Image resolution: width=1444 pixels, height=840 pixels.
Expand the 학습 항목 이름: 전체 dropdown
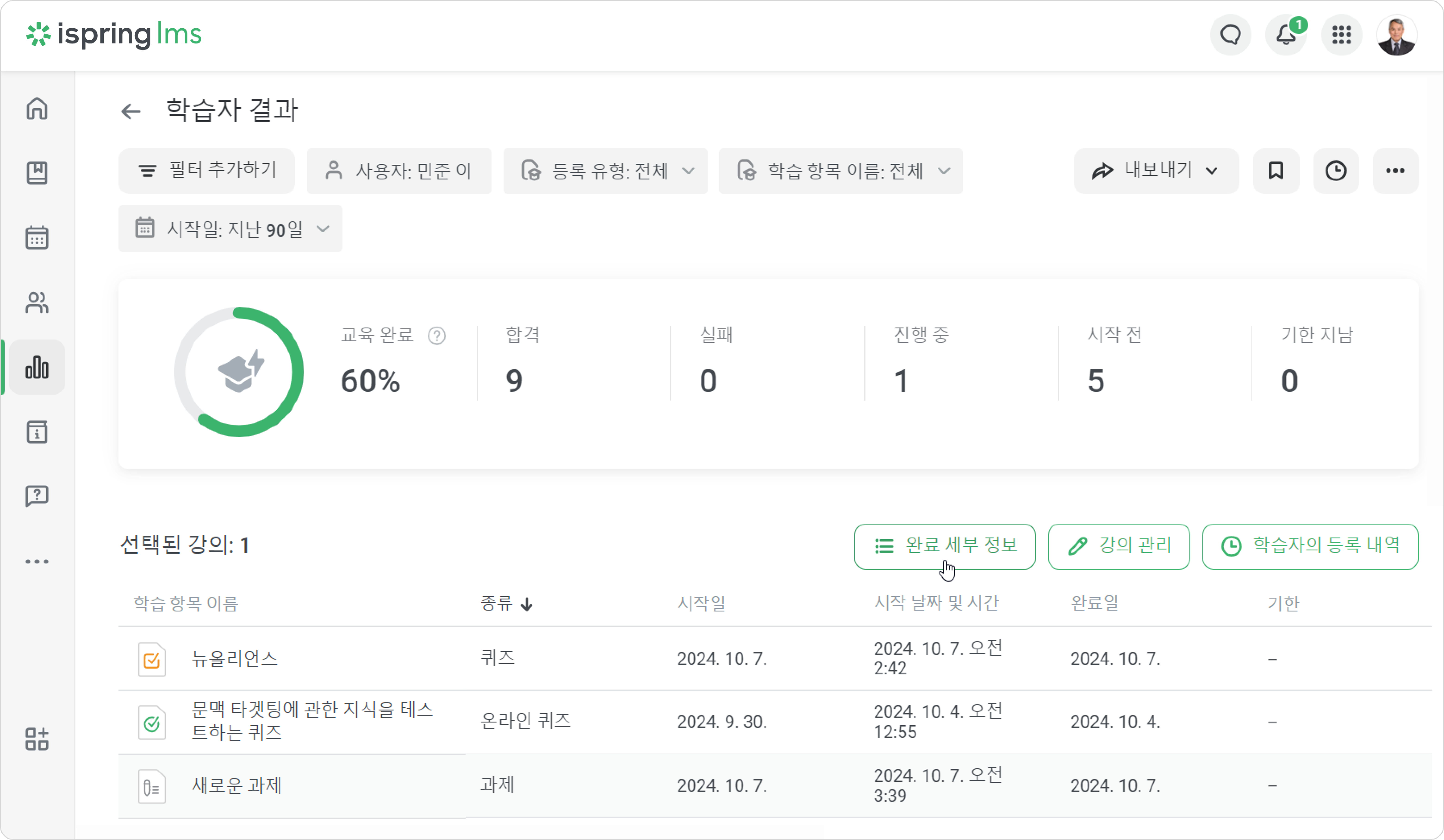(x=841, y=171)
